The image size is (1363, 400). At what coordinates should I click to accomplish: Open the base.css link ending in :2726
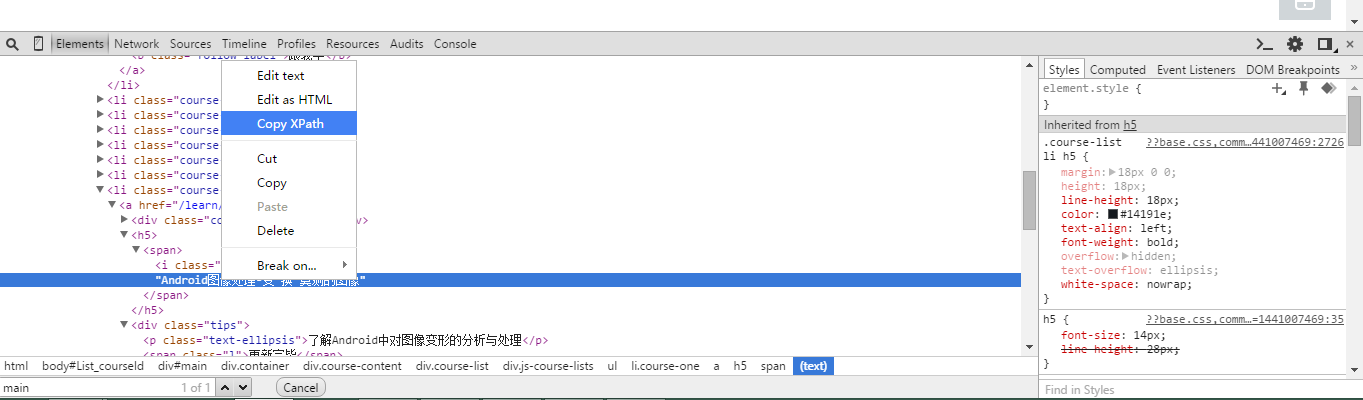point(1245,144)
